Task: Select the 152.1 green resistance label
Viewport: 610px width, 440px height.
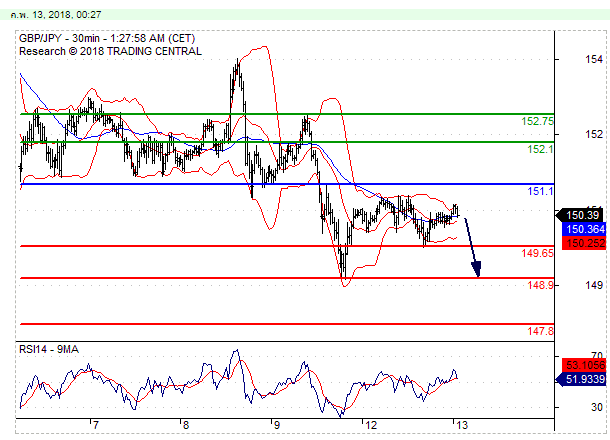Action: (x=540, y=148)
